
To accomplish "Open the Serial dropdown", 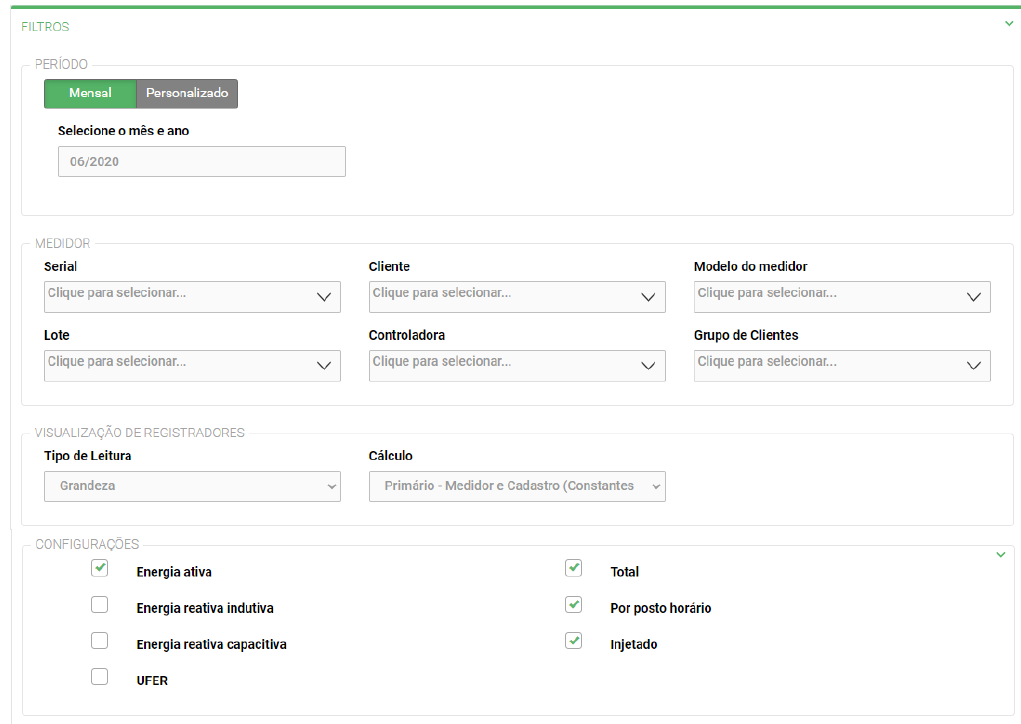I will point(192,296).
